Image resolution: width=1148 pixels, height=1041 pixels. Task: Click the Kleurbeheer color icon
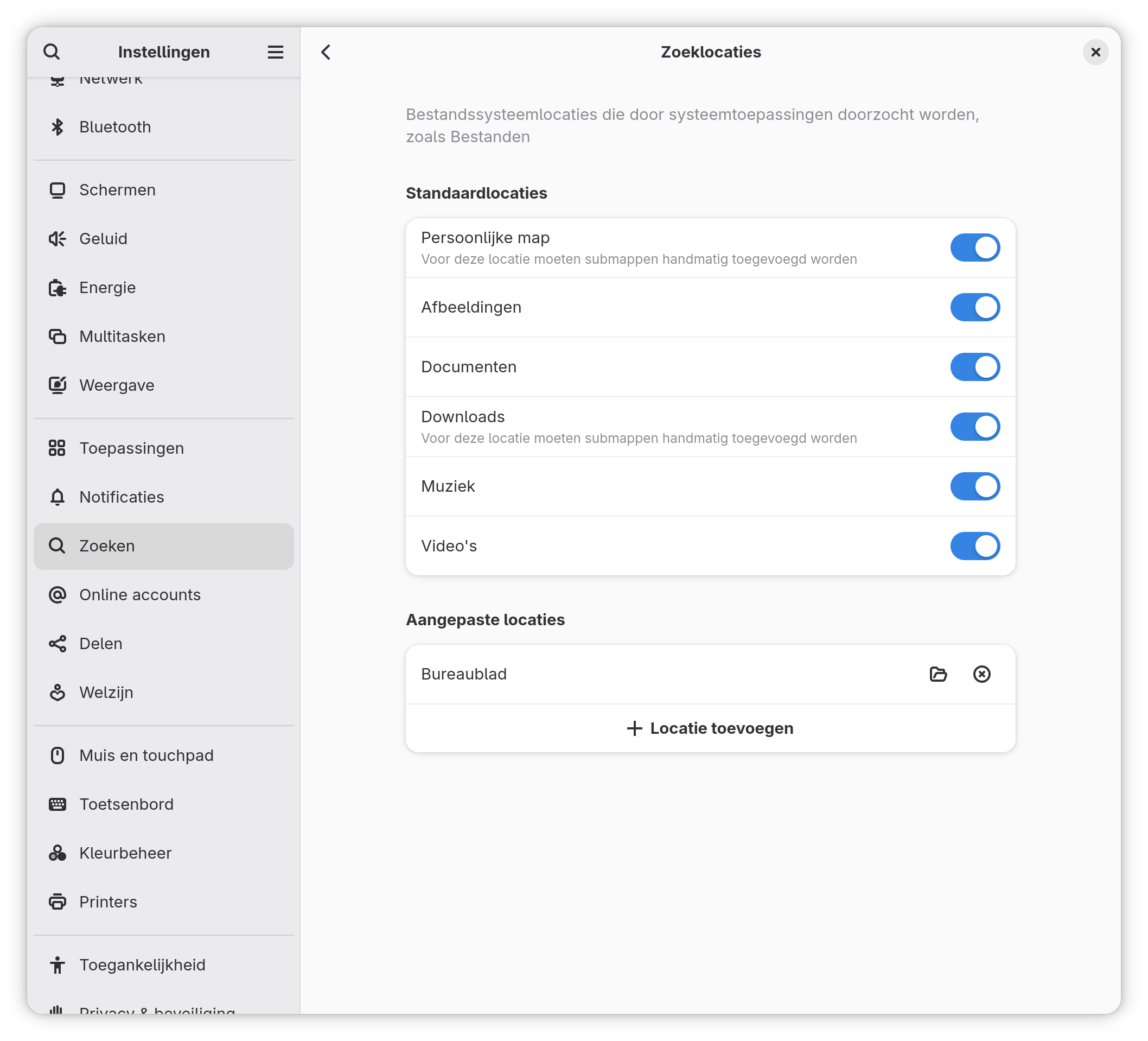pos(57,853)
